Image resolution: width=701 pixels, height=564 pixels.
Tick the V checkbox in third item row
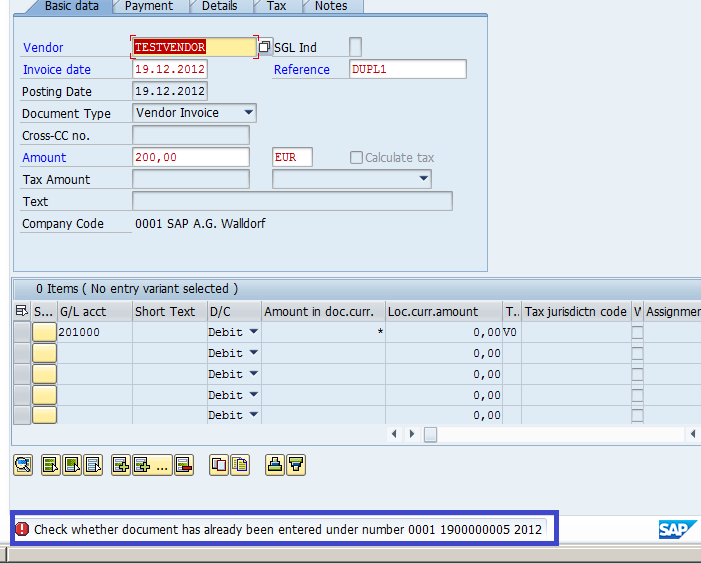[638, 375]
